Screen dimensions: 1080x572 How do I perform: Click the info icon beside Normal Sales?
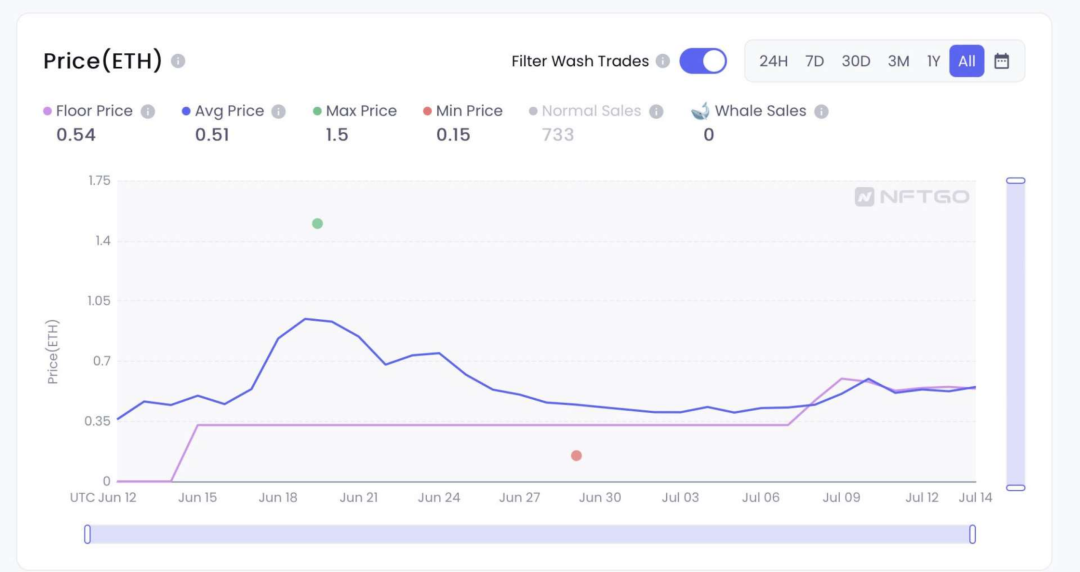coord(656,111)
